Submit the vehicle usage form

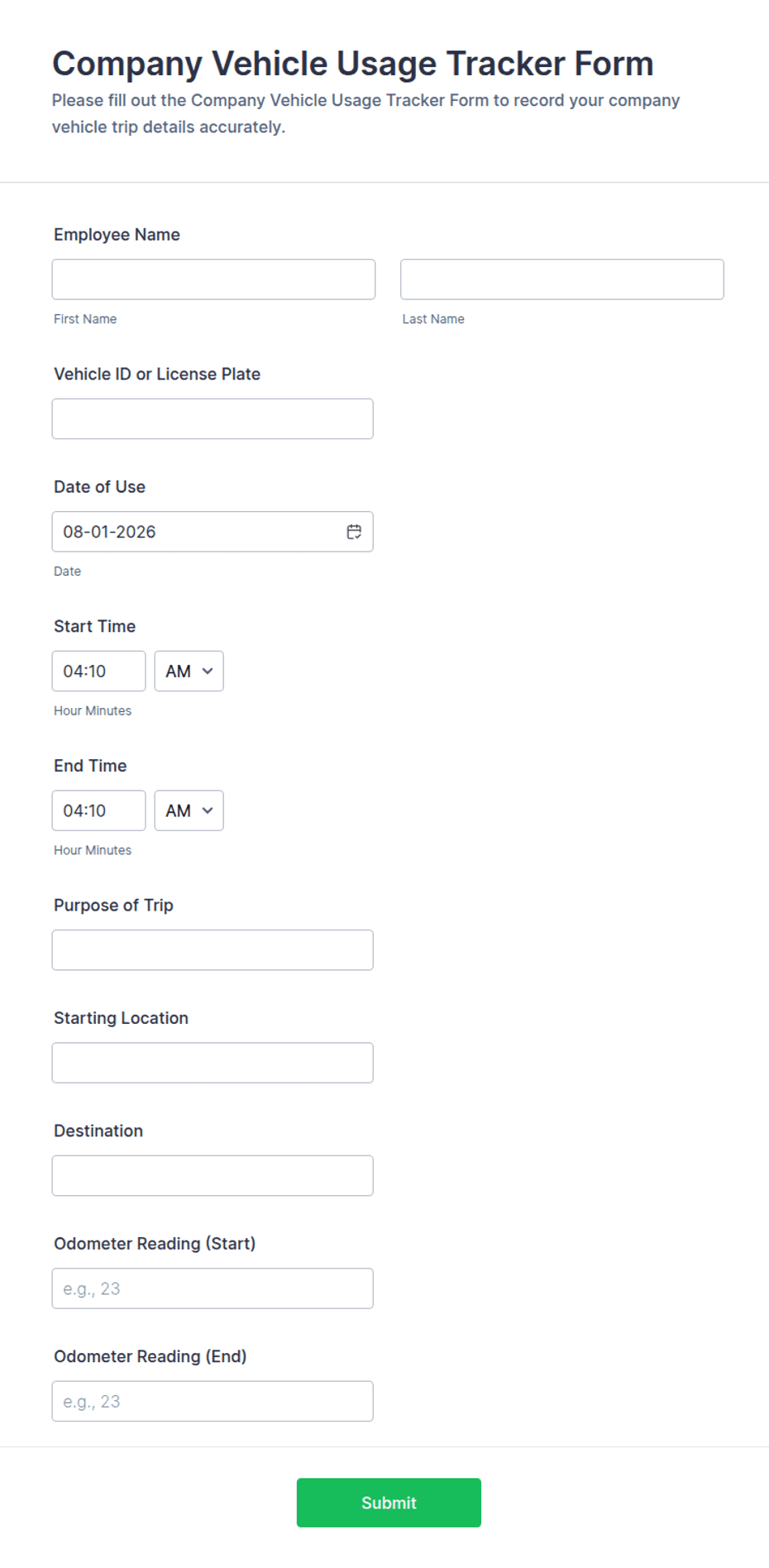(389, 1503)
